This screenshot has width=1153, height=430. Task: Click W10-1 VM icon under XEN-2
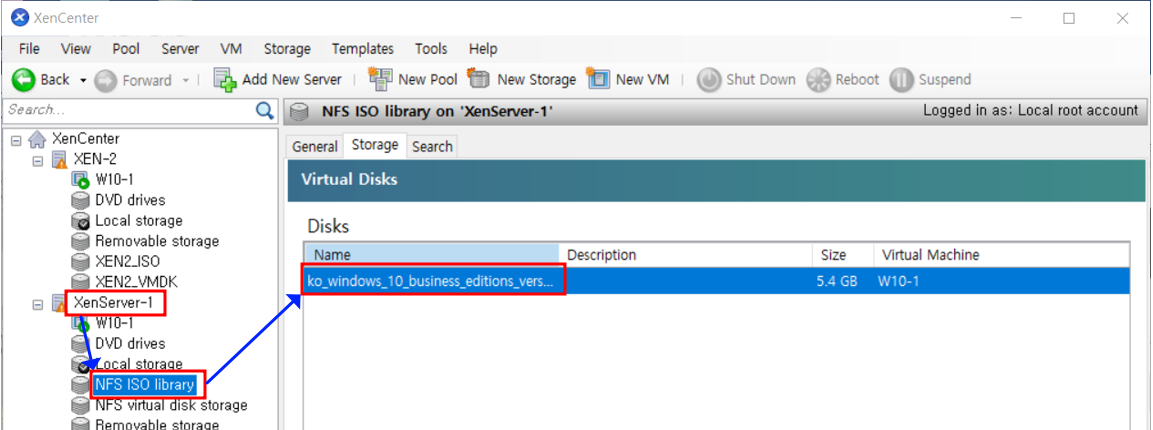80,179
